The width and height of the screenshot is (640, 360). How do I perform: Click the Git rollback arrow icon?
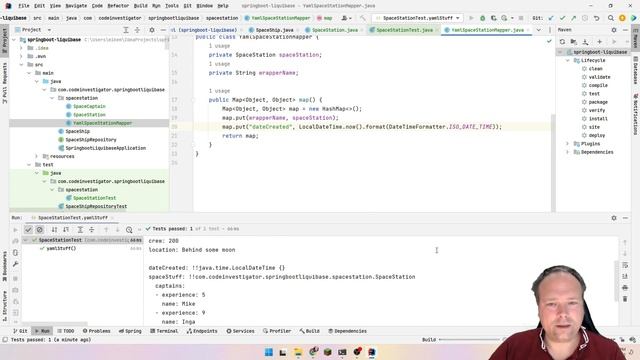[x=596, y=18]
